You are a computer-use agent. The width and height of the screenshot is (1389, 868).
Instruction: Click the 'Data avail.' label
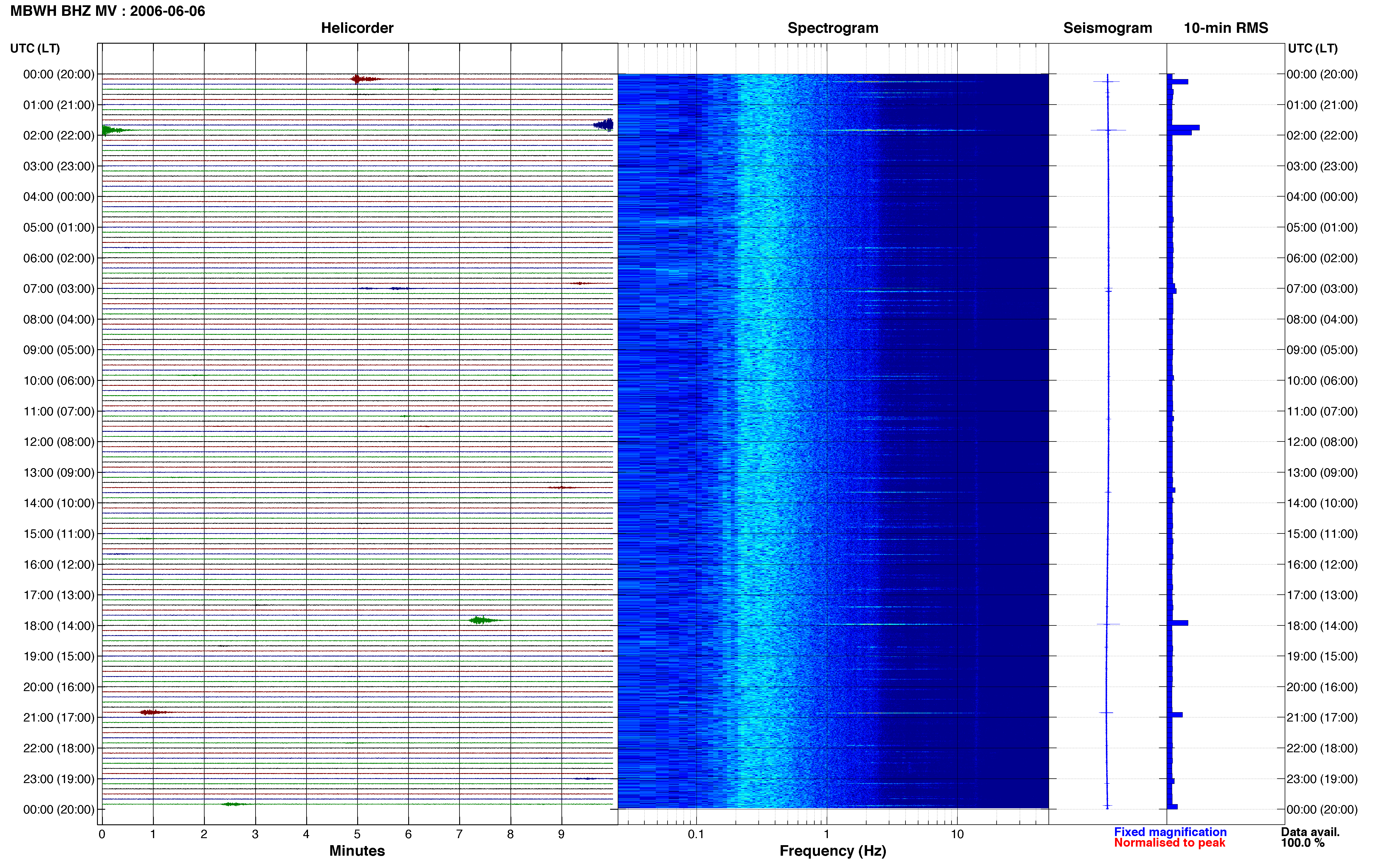[1310, 832]
